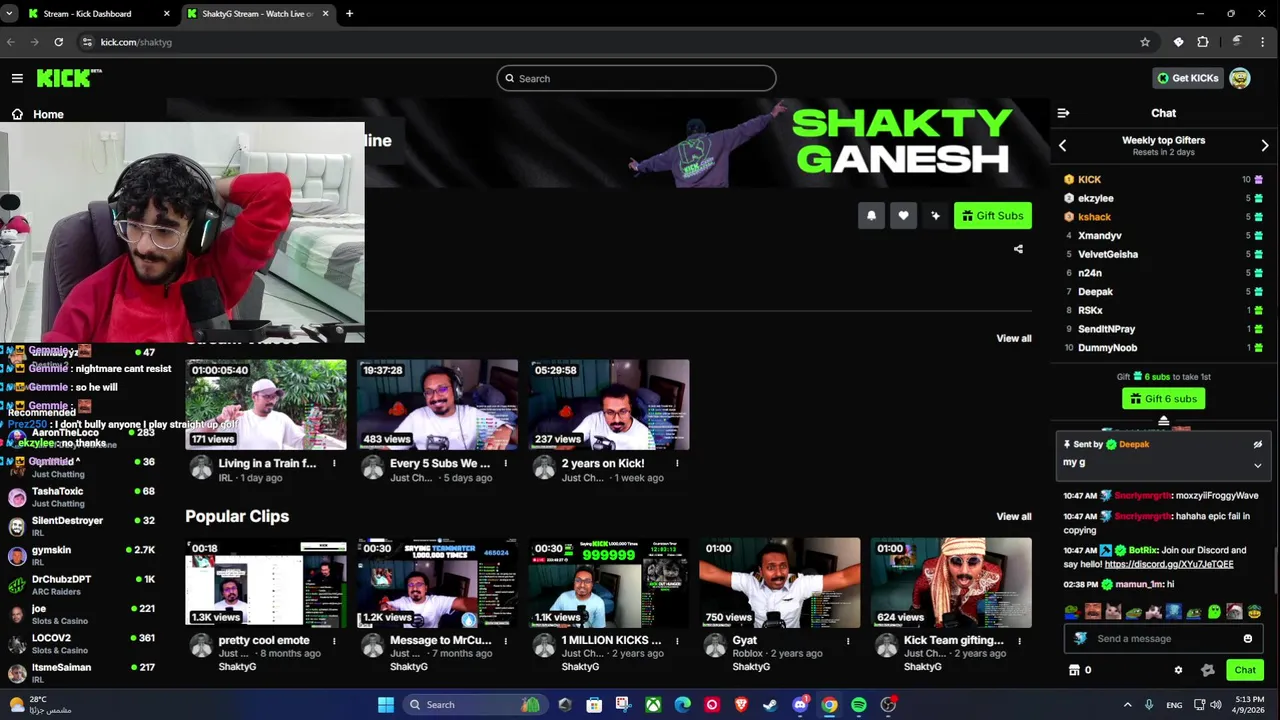Image resolution: width=1280 pixels, height=720 pixels.
Task: Play the Kick Team gifting clip thumbnail
Action: click(951, 582)
